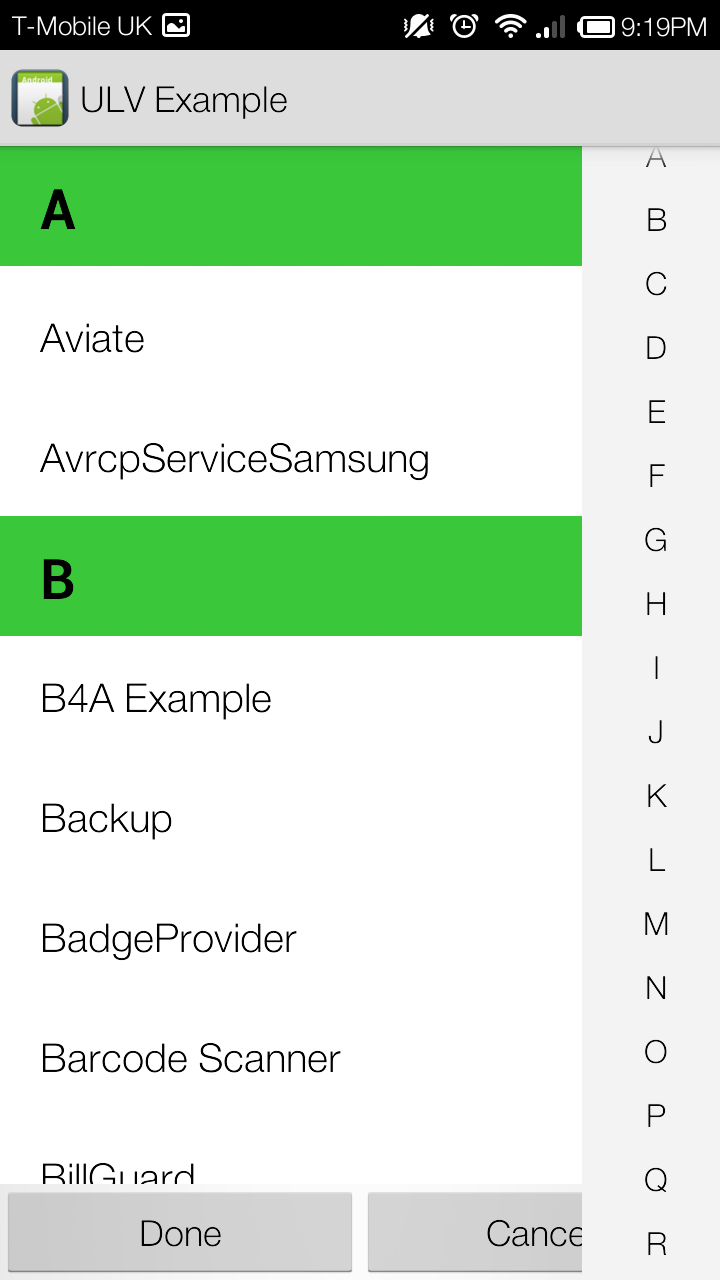Tap the ULV Example Android app icon
Image resolution: width=720 pixels, height=1280 pixels.
(x=40, y=99)
